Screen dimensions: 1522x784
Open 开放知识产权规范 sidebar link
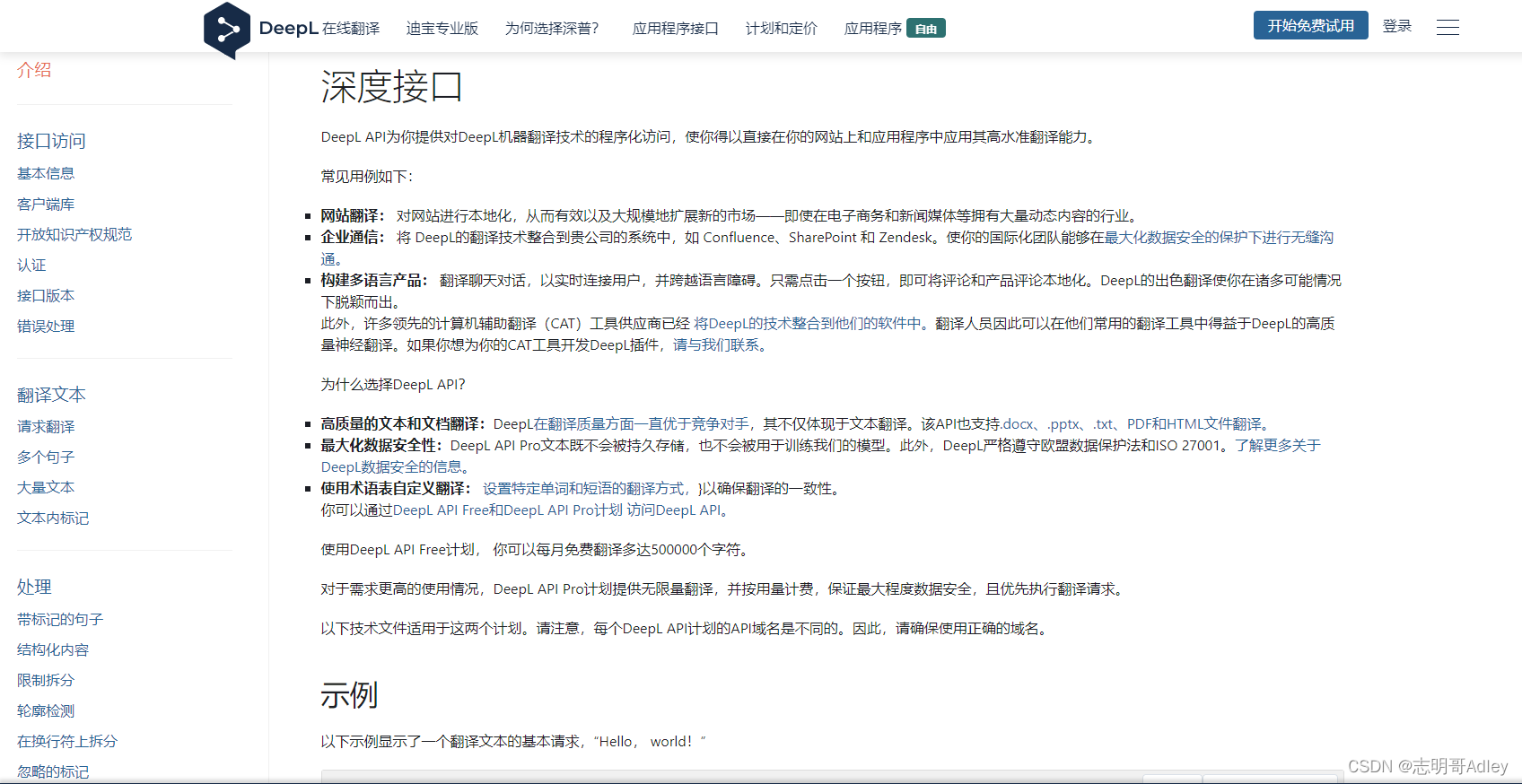pos(74,234)
